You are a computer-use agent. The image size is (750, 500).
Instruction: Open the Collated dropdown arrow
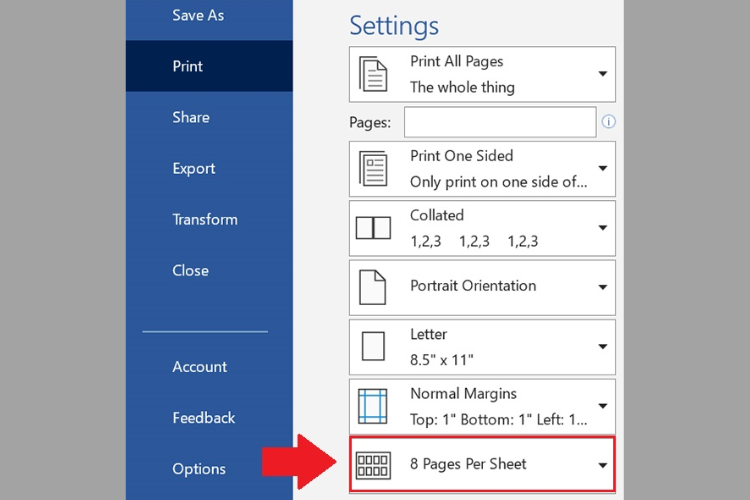(x=603, y=228)
